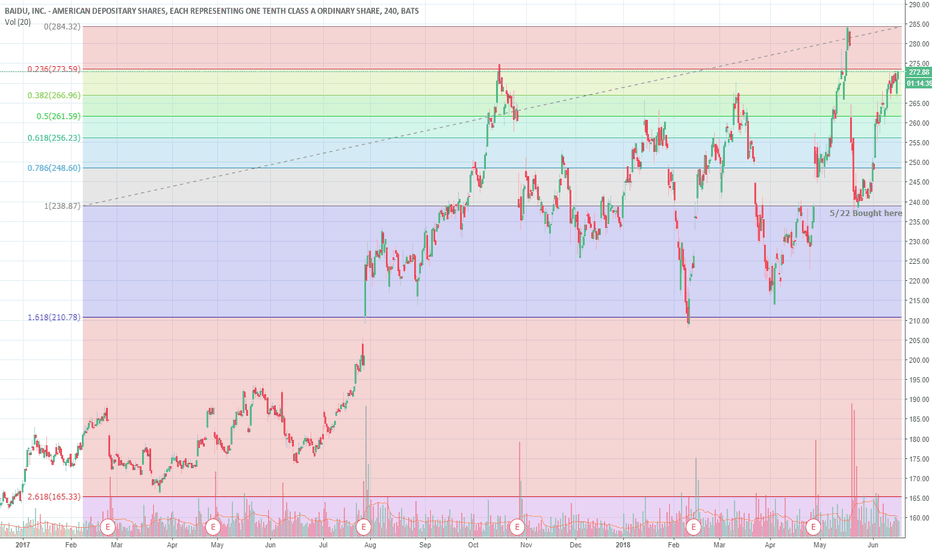932x550 pixels.
Task: Select the Oct label on the time axis
Action: 473,545
